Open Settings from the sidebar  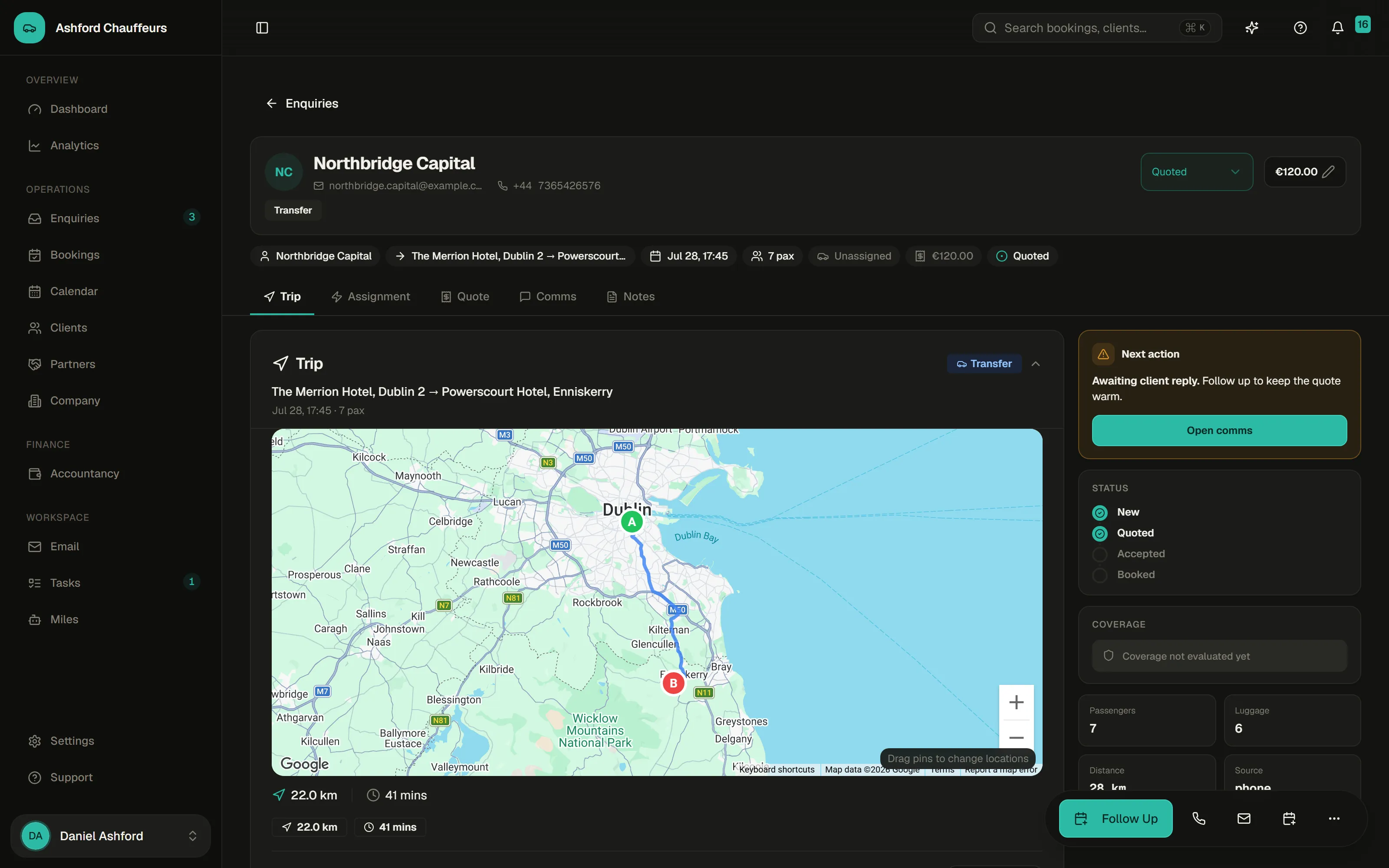(x=111, y=740)
